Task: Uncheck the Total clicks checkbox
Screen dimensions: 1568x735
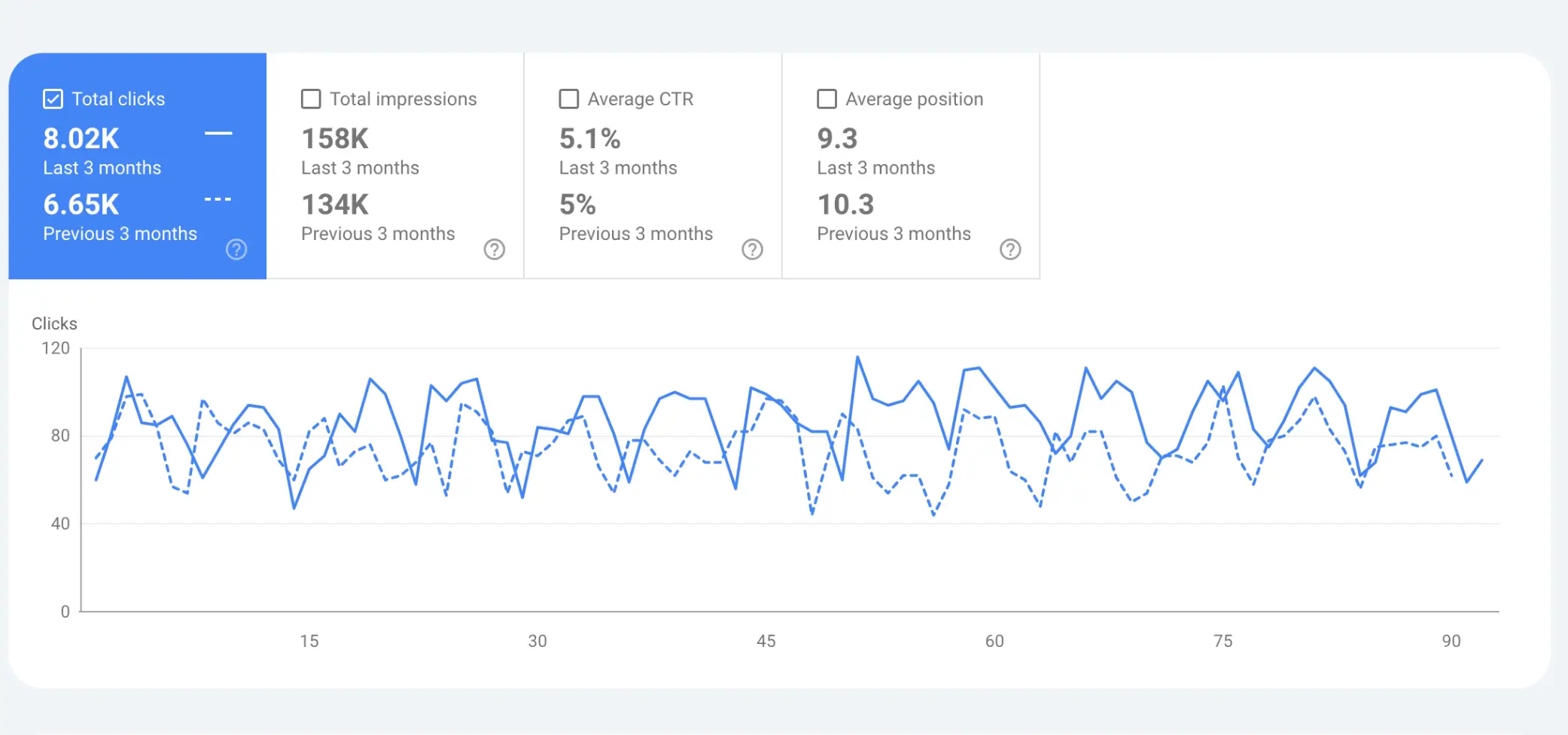Action: click(53, 99)
